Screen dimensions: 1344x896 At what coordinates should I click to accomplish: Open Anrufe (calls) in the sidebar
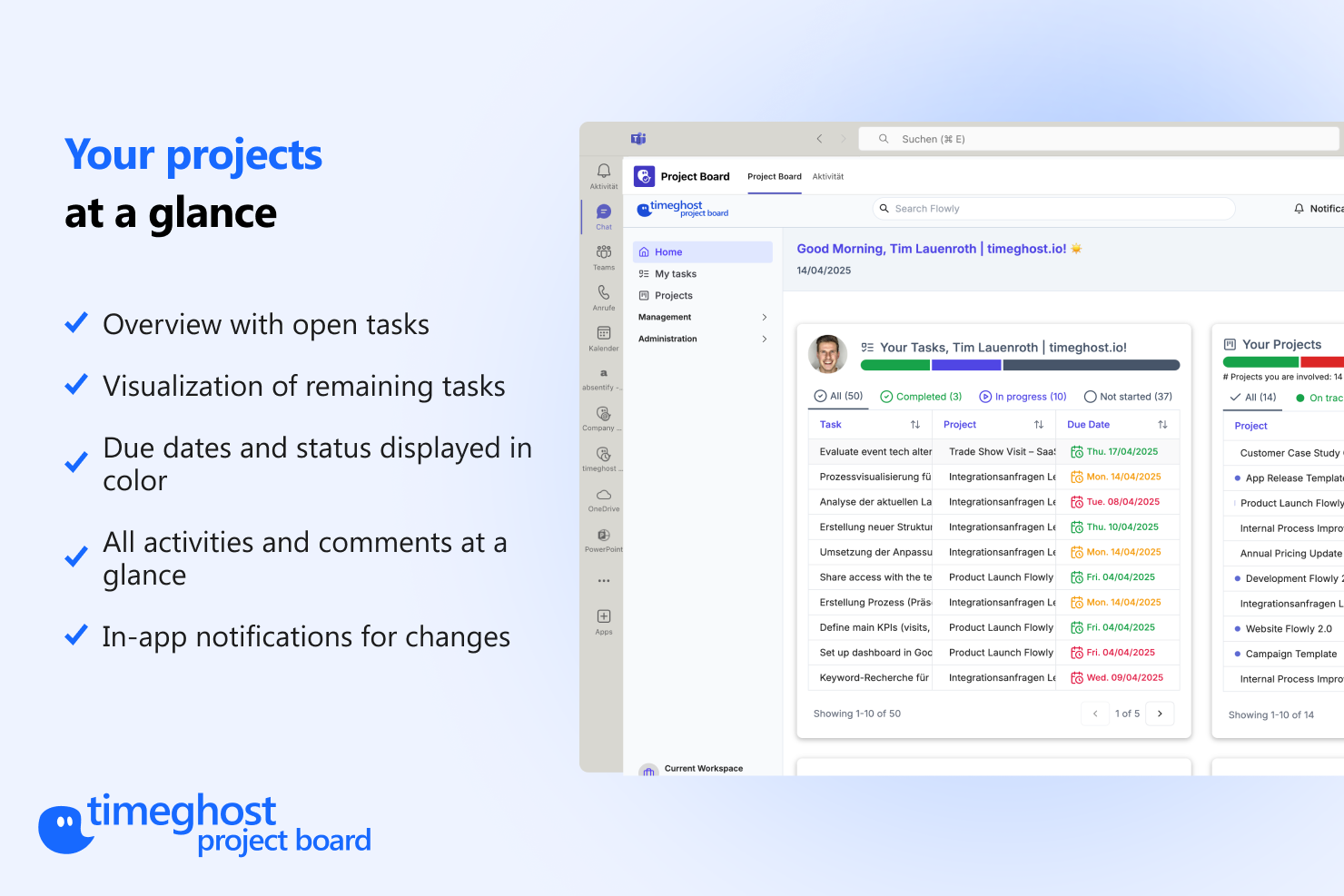tap(604, 297)
